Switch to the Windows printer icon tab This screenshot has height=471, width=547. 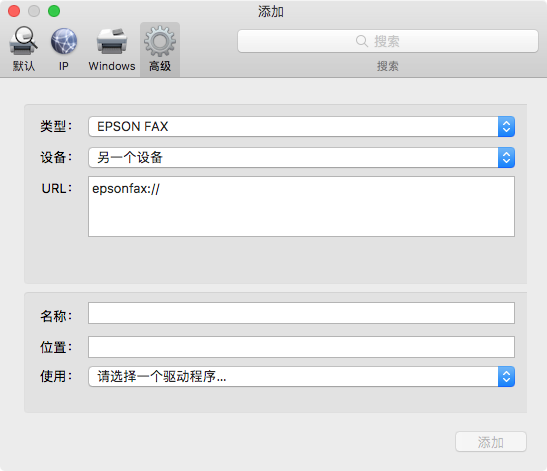112,41
